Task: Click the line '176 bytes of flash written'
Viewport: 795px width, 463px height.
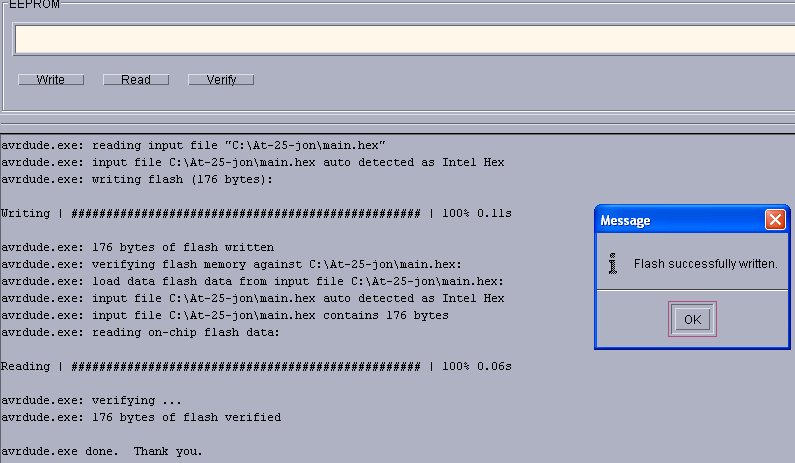Action: [x=137, y=247]
